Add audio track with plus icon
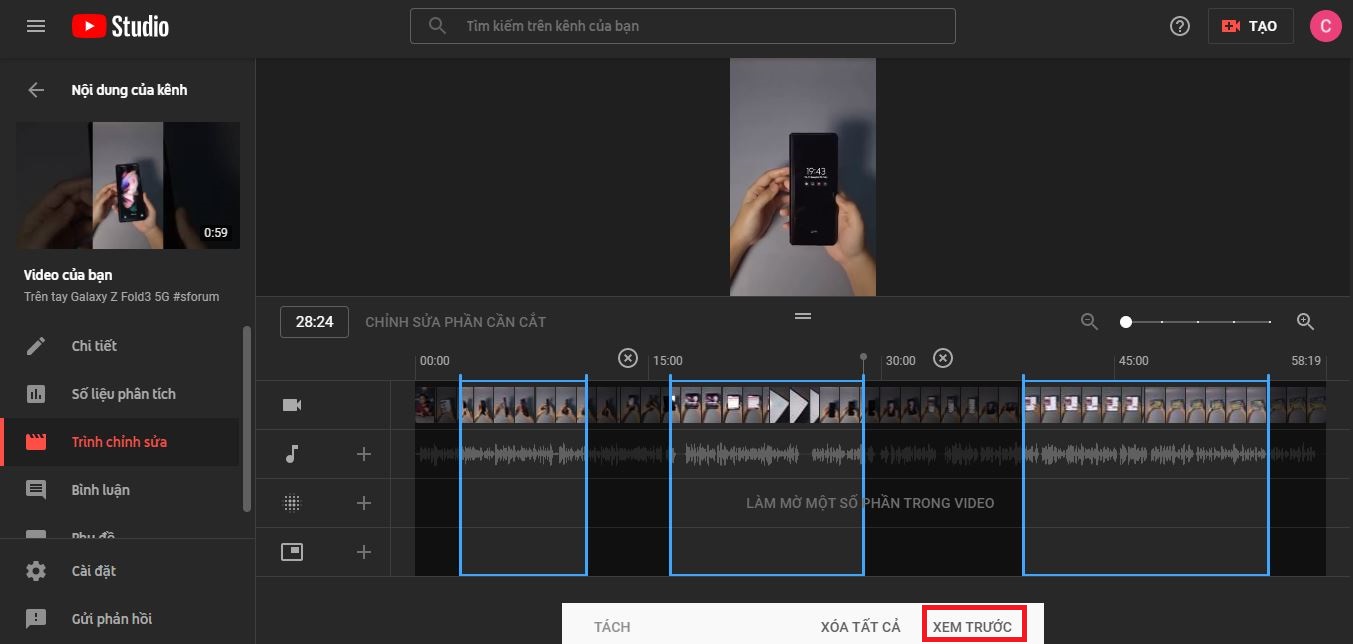The width and height of the screenshot is (1353, 644). pyautogui.click(x=364, y=455)
